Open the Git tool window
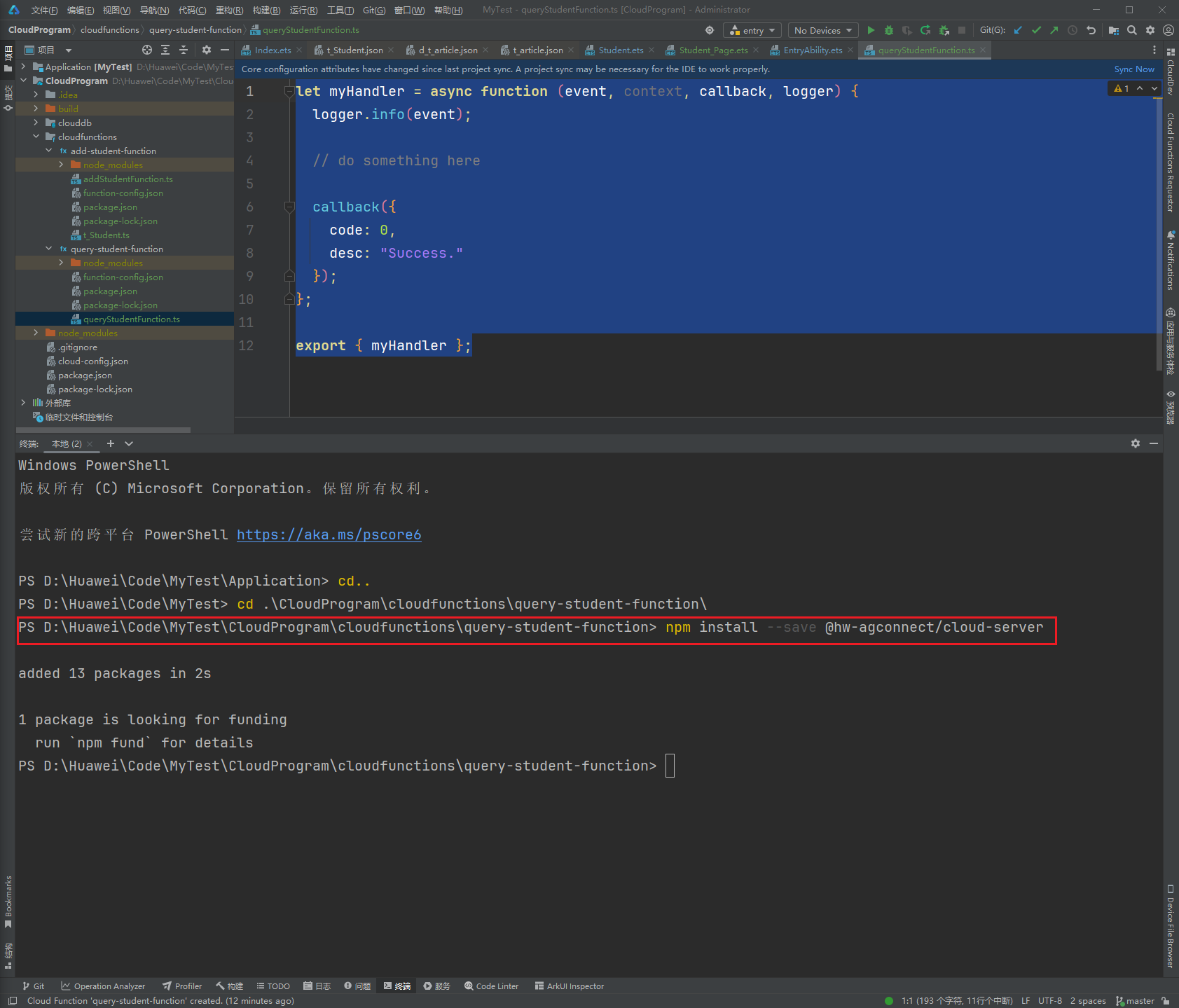This screenshot has width=1179, height=1008. (34, 986)
